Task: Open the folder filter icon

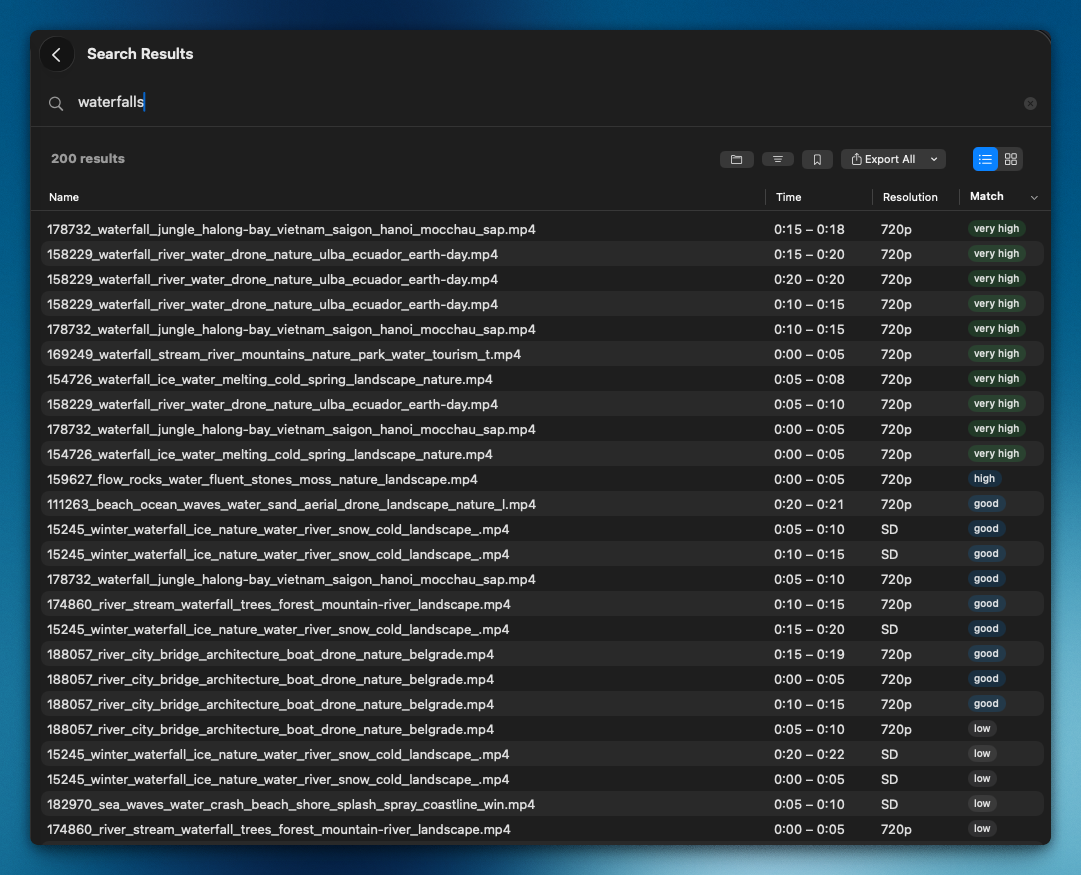Action: tap(736, 159)
